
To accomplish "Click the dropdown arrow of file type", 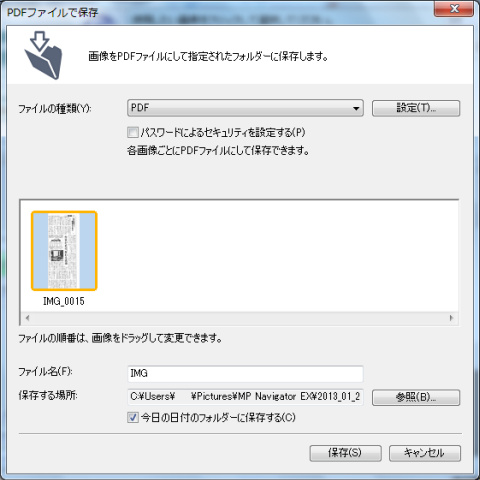I will [356, 108].
